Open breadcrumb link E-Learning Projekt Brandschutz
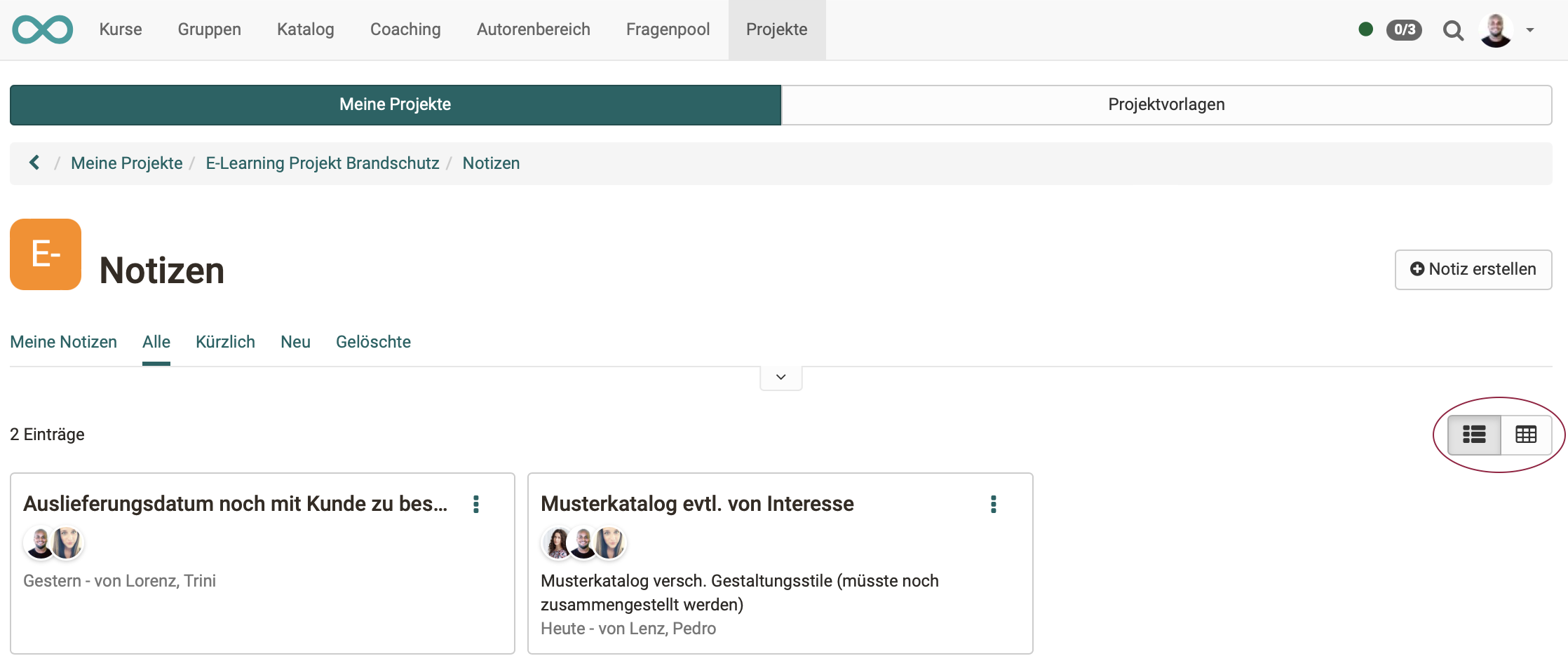This screenshot has height=670, width=1568. (323, 163)
